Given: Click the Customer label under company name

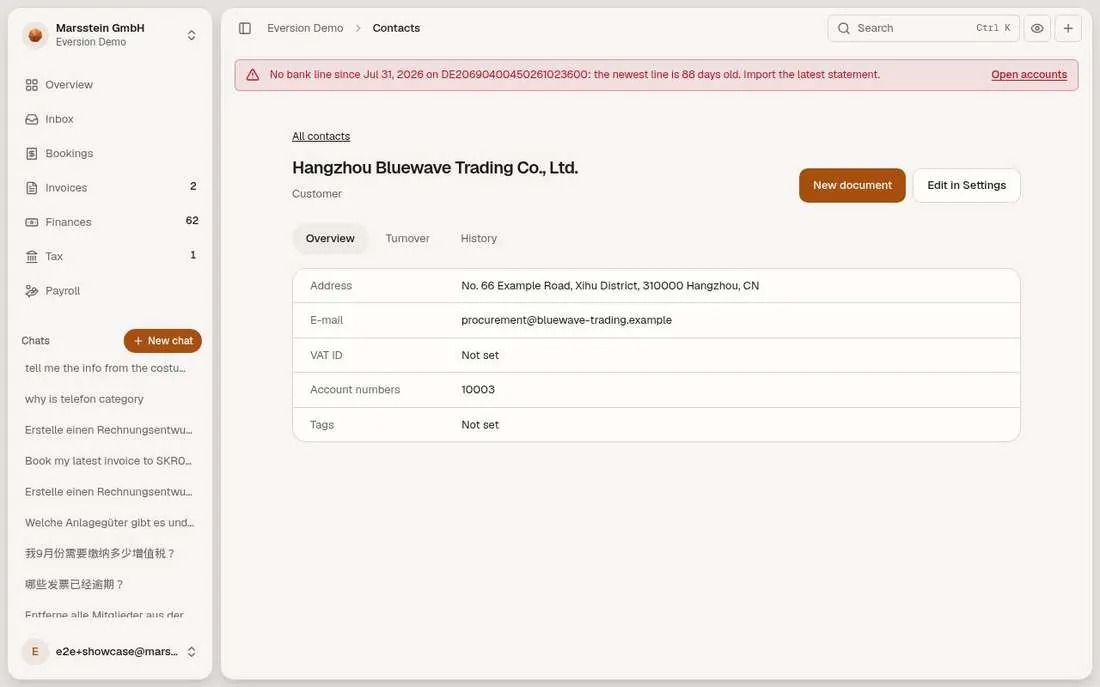Looking at the screenshot, I should (317, 194).
